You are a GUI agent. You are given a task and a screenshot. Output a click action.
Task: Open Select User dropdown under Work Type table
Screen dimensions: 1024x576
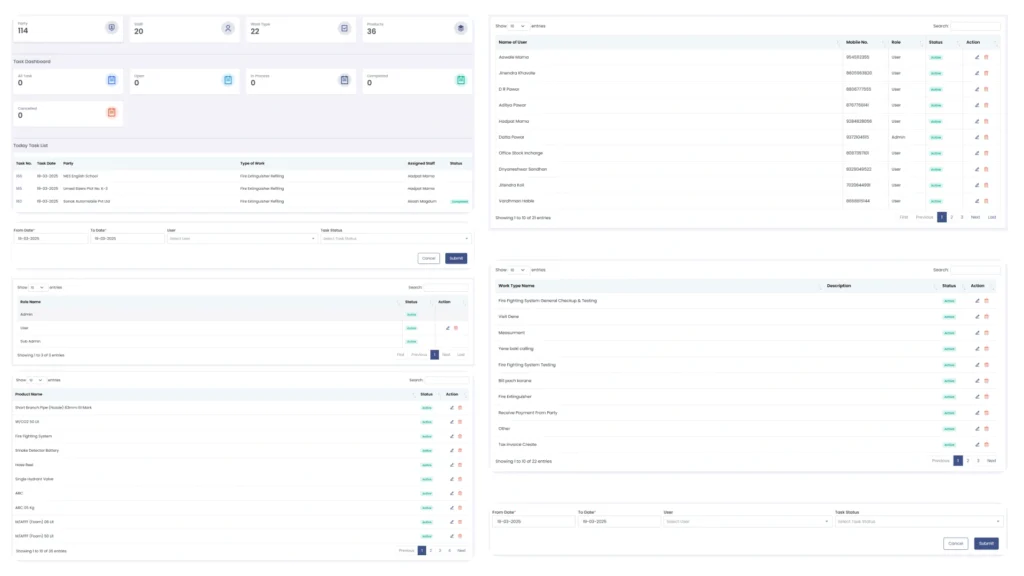[x=747, y=522]
